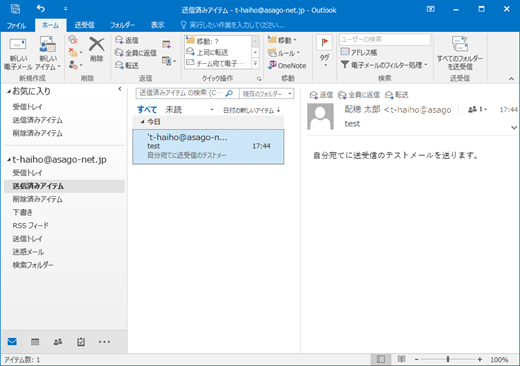Open the Clean Up dropdown icon
The height and width of the screenshot is (366, 520).
tap(75, 52)
